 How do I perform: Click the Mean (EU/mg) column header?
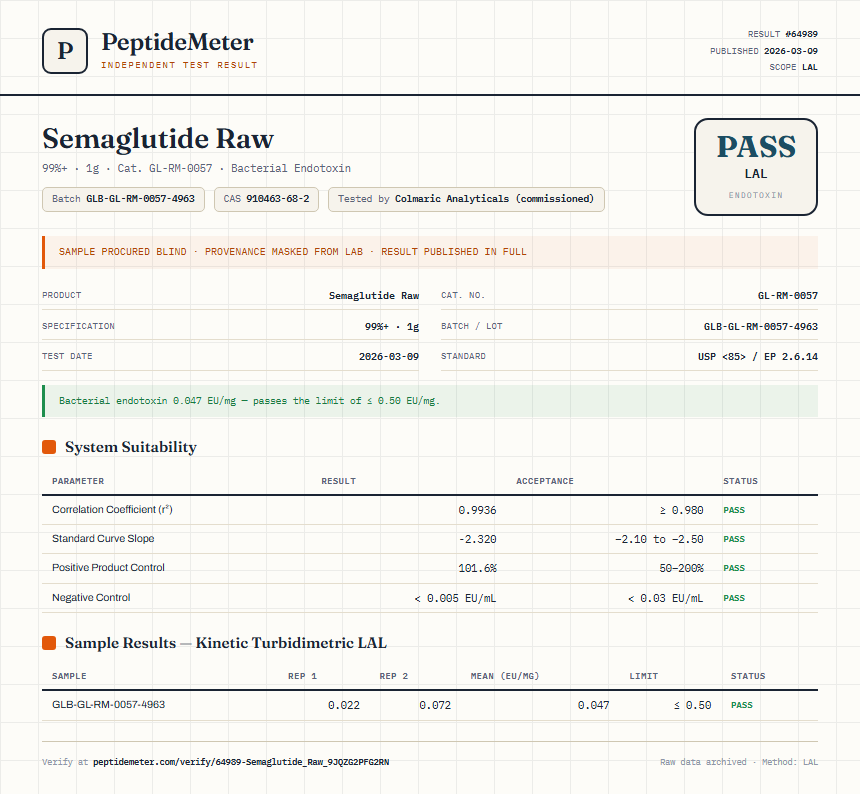[505, 676]
